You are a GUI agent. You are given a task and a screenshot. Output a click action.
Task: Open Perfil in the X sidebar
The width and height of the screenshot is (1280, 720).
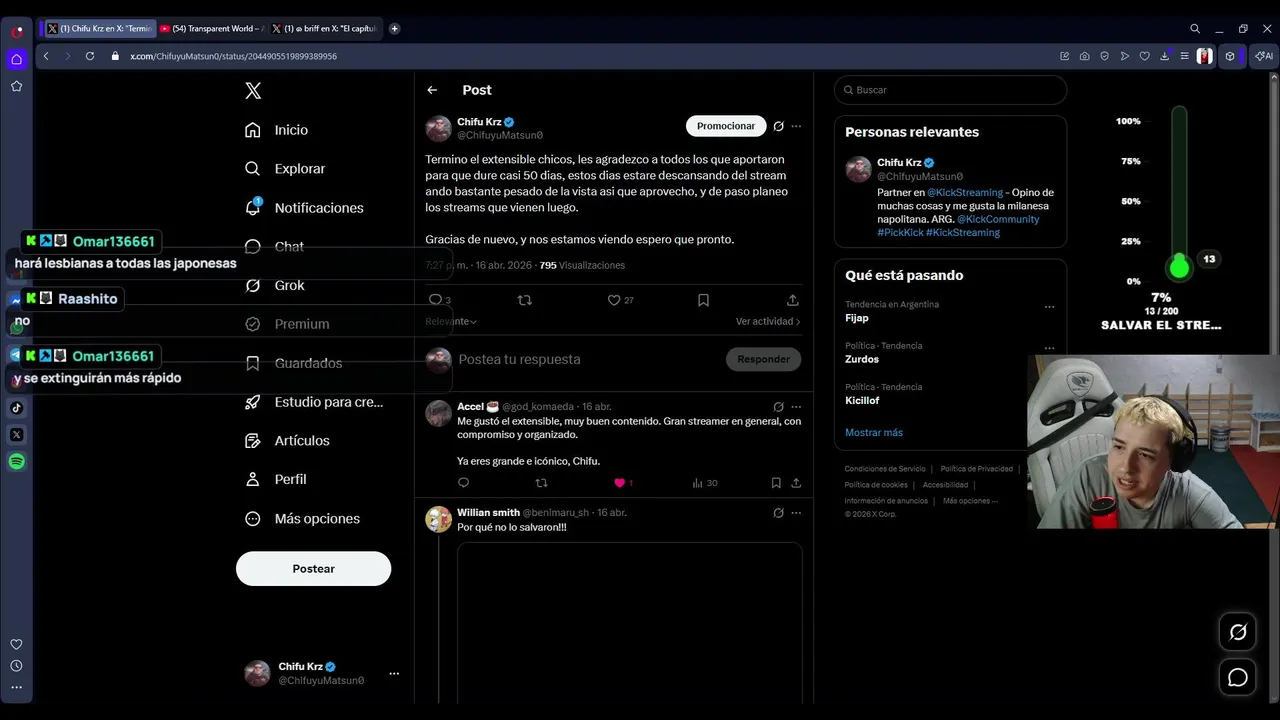tap(276, 479)
